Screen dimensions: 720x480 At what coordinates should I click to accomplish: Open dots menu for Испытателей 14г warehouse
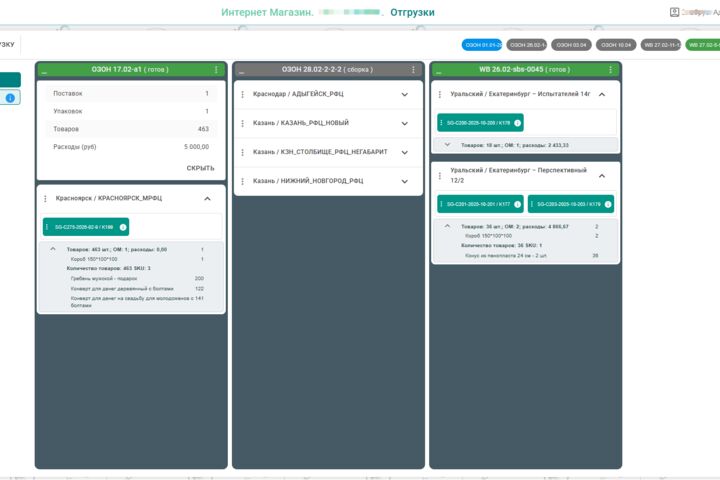tap(439, 94)
